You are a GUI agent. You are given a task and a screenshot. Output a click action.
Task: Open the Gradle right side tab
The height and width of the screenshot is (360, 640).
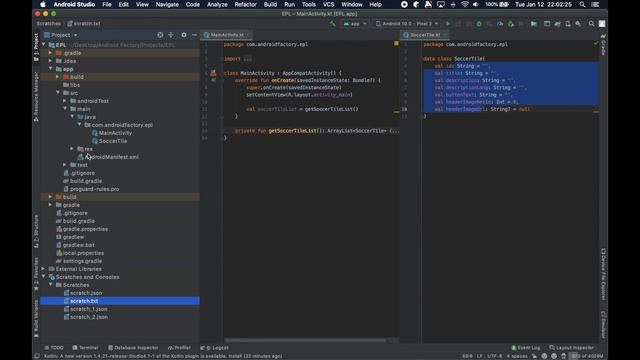603,45
